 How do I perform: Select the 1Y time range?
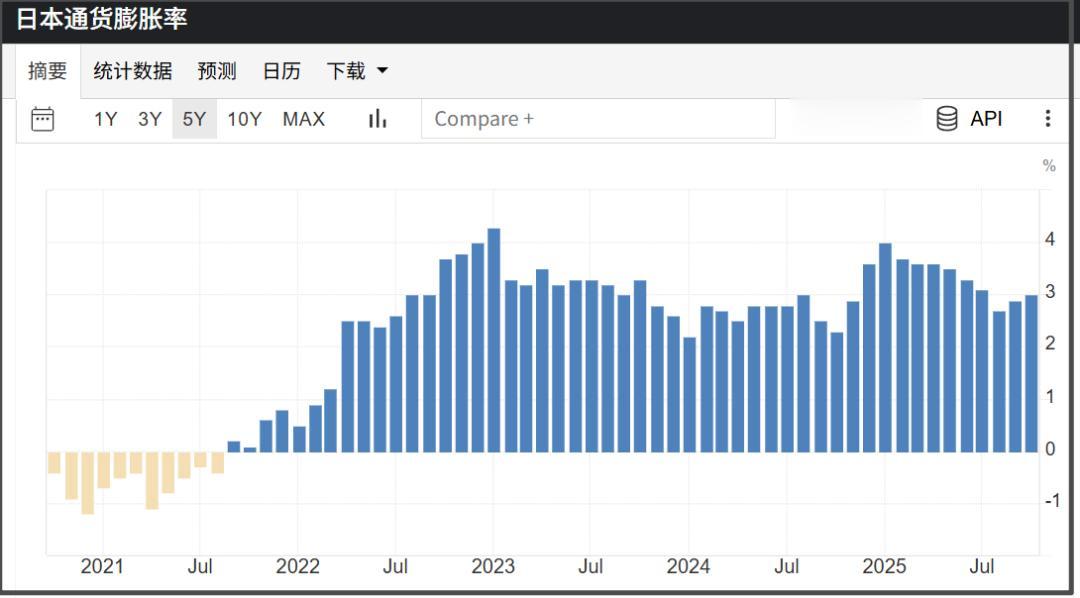pos(105,118)
